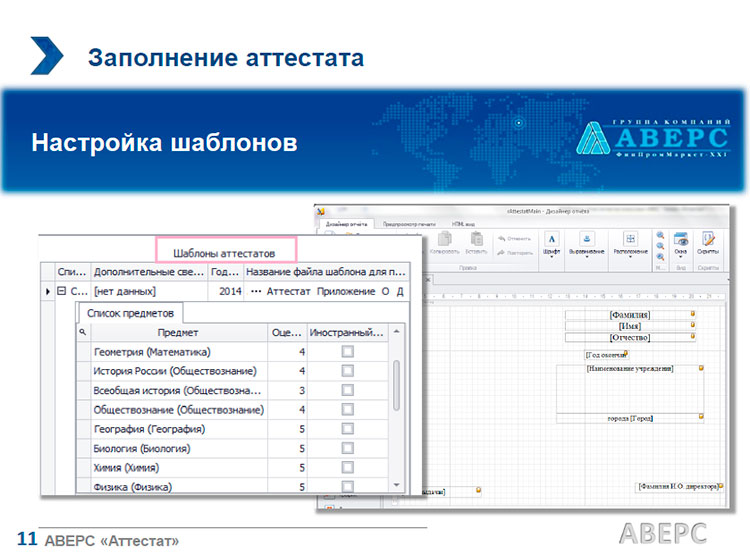Image resolution: width=750 pixels, height=555 pixels.
Task: Toggle foreign checkbox for Геометрия (Математика)
Action: pos(348,352)
